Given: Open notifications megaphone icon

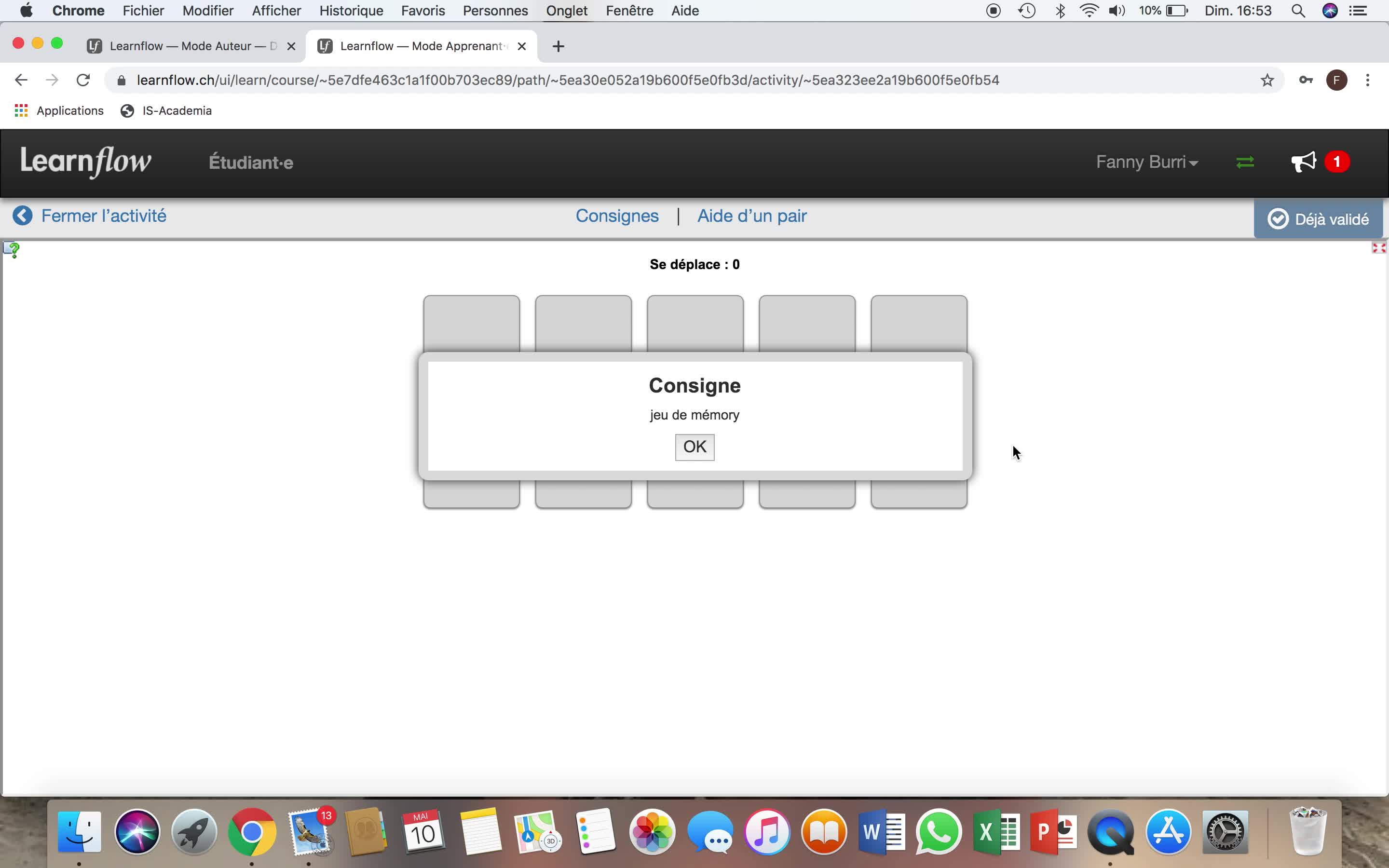Looking at the screenshot, I should click(x=1304, y=162).
